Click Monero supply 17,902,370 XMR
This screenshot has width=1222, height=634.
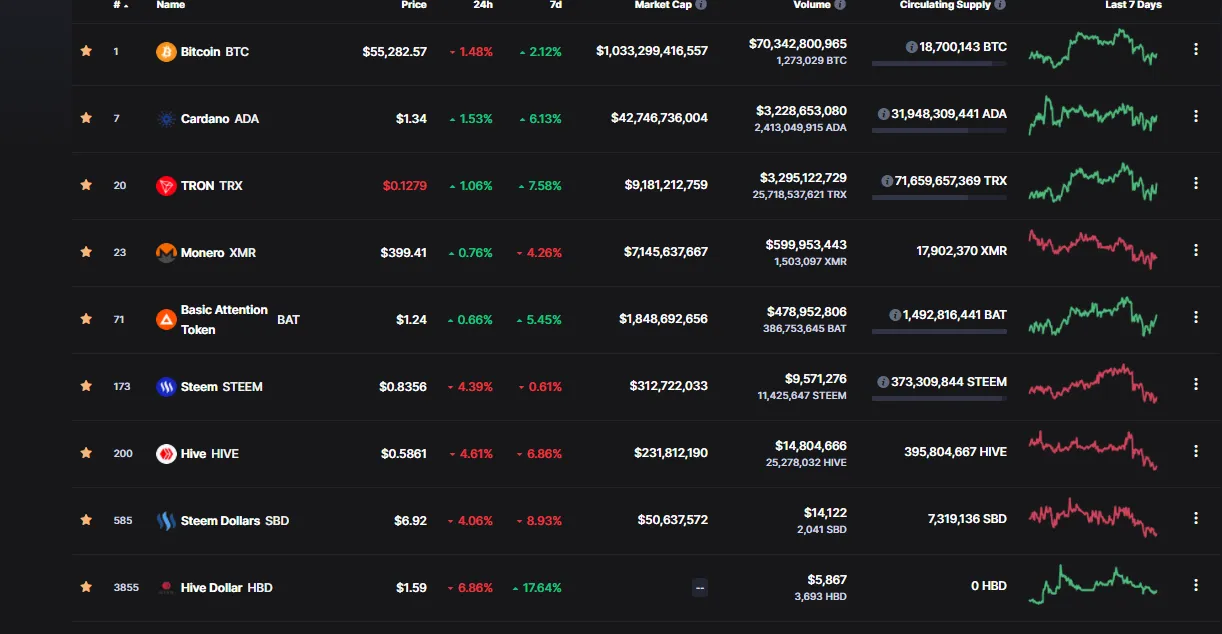click(962, 252)
